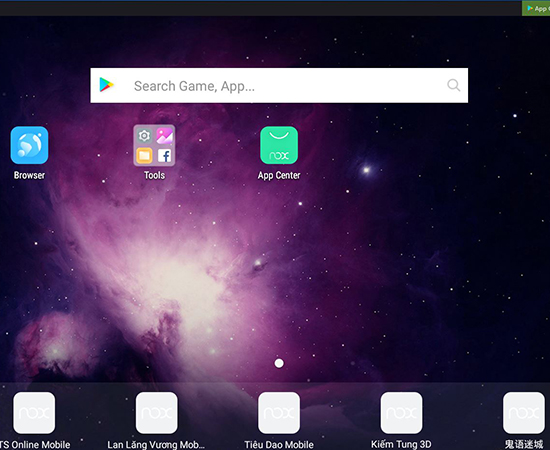Click the App Center label text
The image size is (550, 450).
(279, 175)
